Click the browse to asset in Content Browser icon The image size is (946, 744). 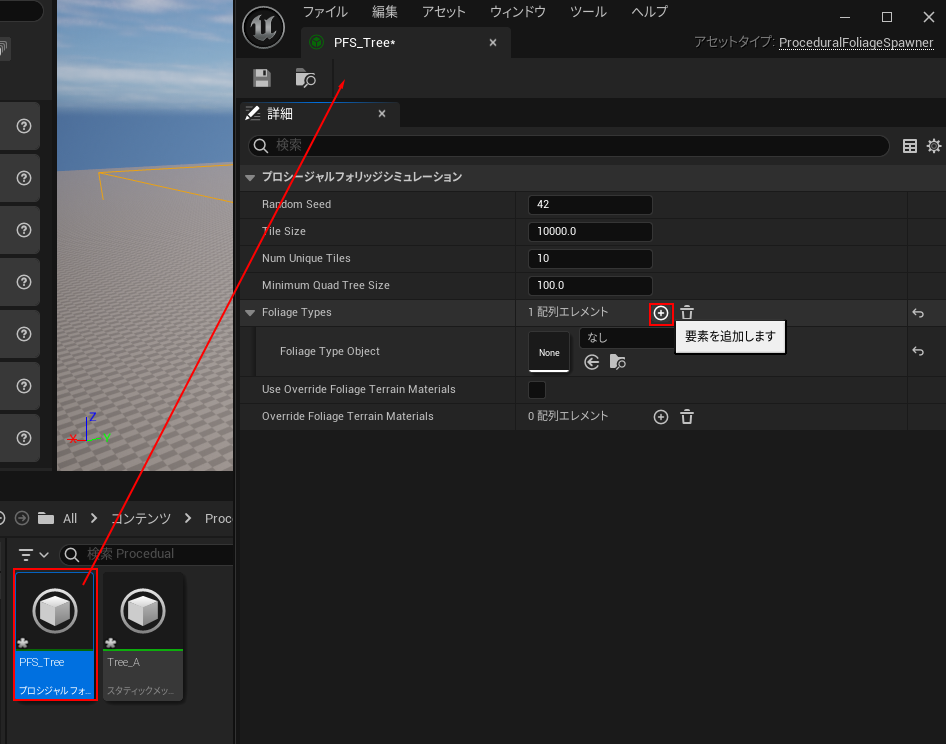coord(306,78)
